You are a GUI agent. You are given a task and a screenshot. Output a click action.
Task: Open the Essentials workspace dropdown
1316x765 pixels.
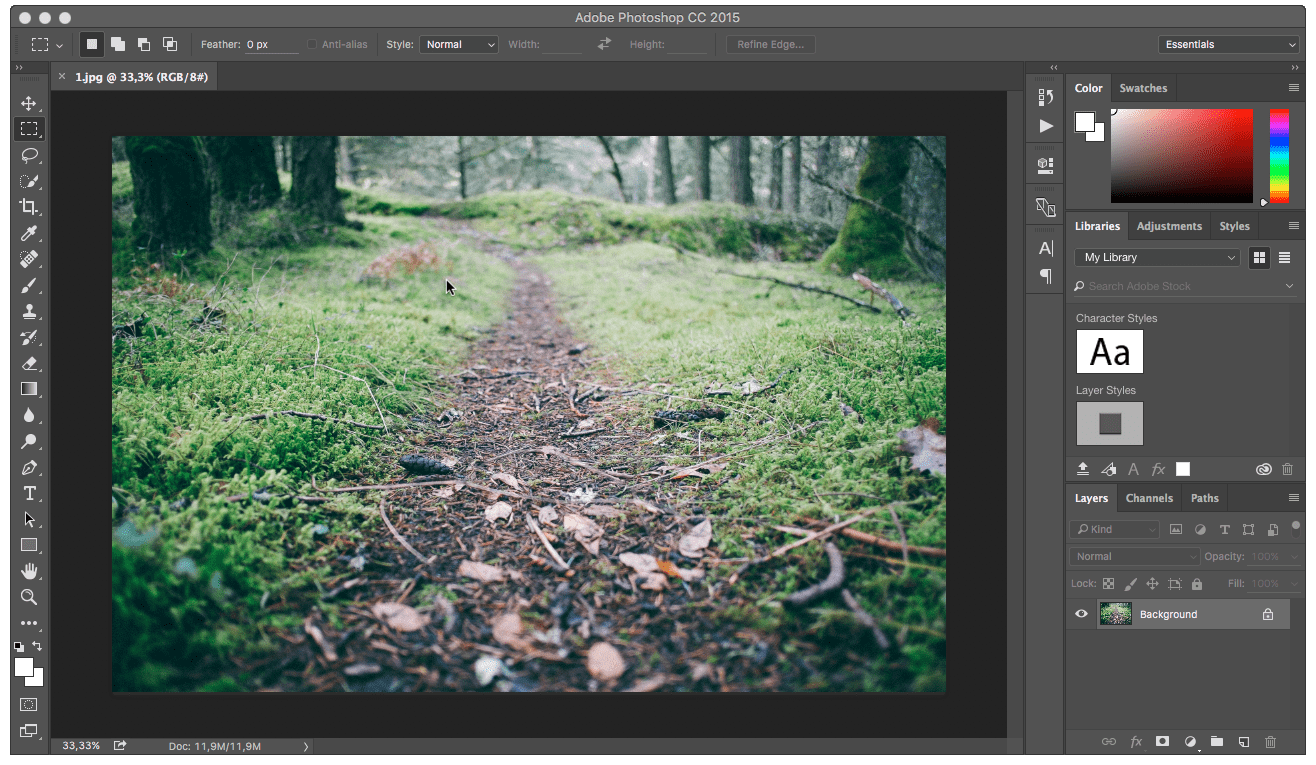[x=1228, y=44]
